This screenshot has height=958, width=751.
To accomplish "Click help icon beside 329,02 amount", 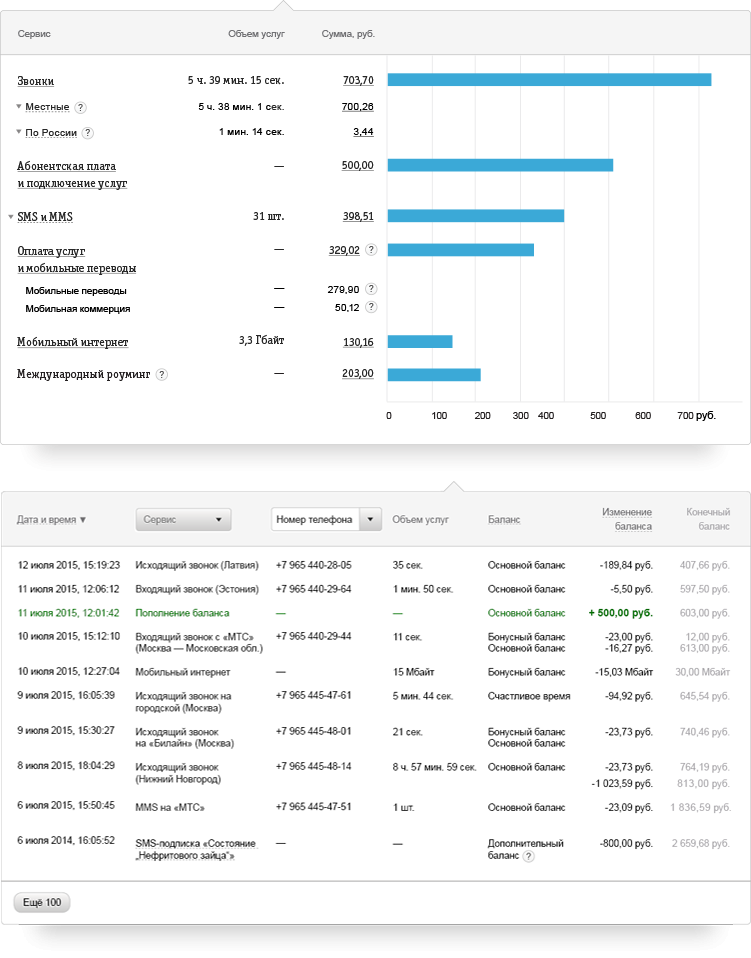I will (x=371, y=250).
